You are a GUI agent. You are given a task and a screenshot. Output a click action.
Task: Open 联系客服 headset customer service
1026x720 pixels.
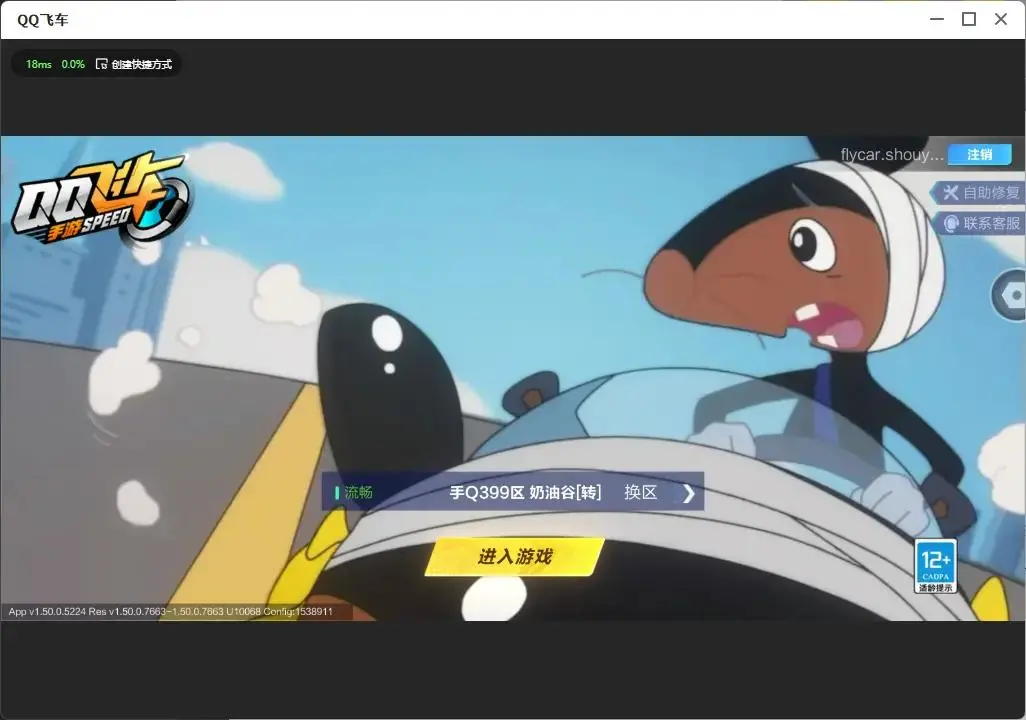978,224
